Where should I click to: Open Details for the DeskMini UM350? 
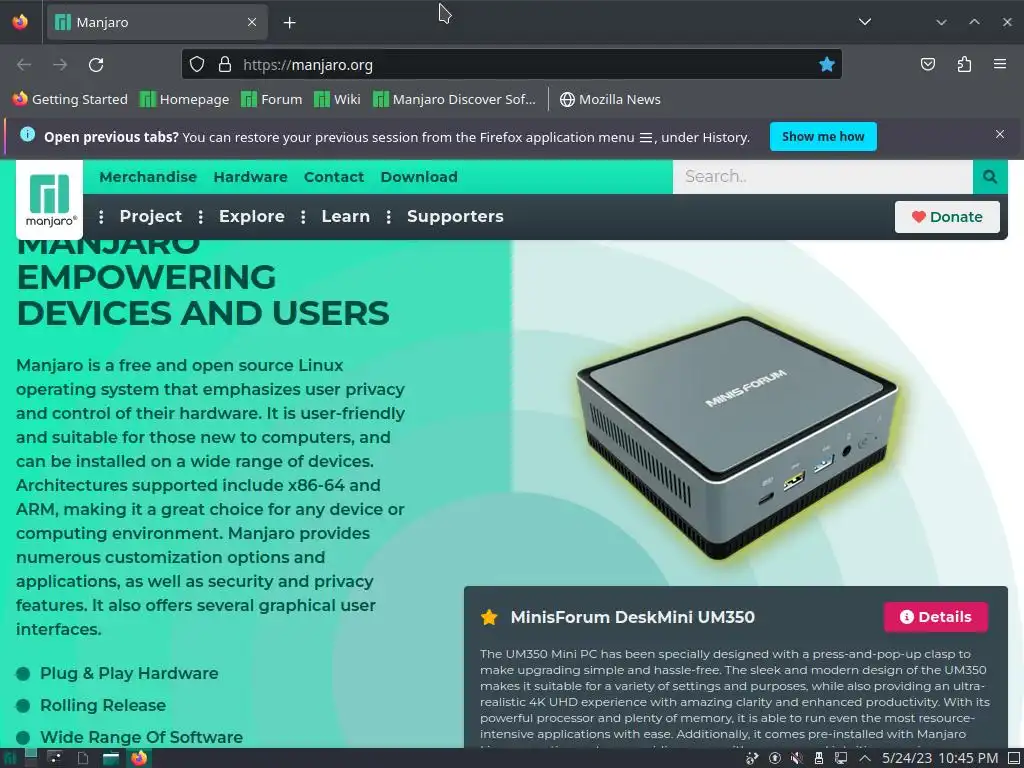point(936,617)
